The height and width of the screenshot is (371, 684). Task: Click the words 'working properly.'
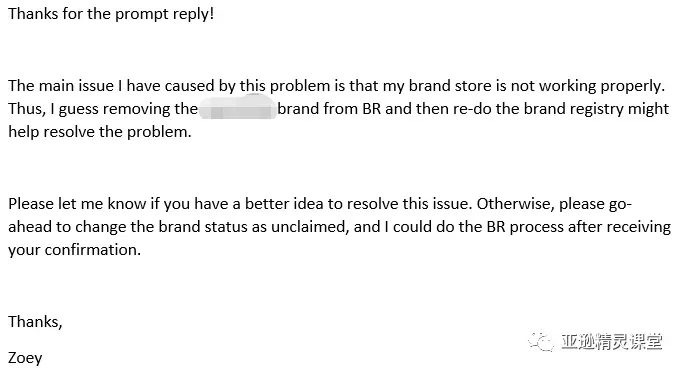[602, 86]
